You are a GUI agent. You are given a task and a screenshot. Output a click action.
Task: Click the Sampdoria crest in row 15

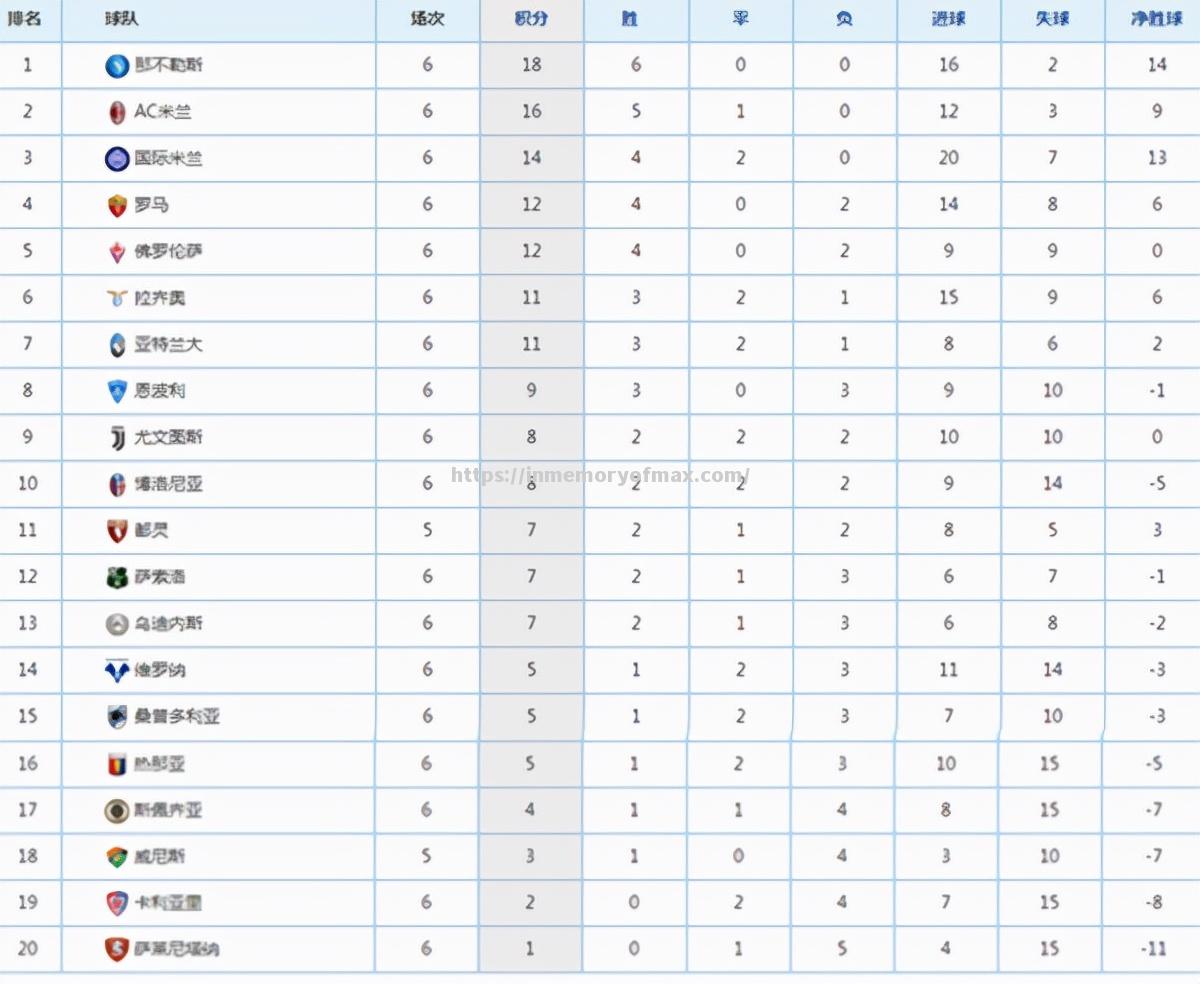117,717
